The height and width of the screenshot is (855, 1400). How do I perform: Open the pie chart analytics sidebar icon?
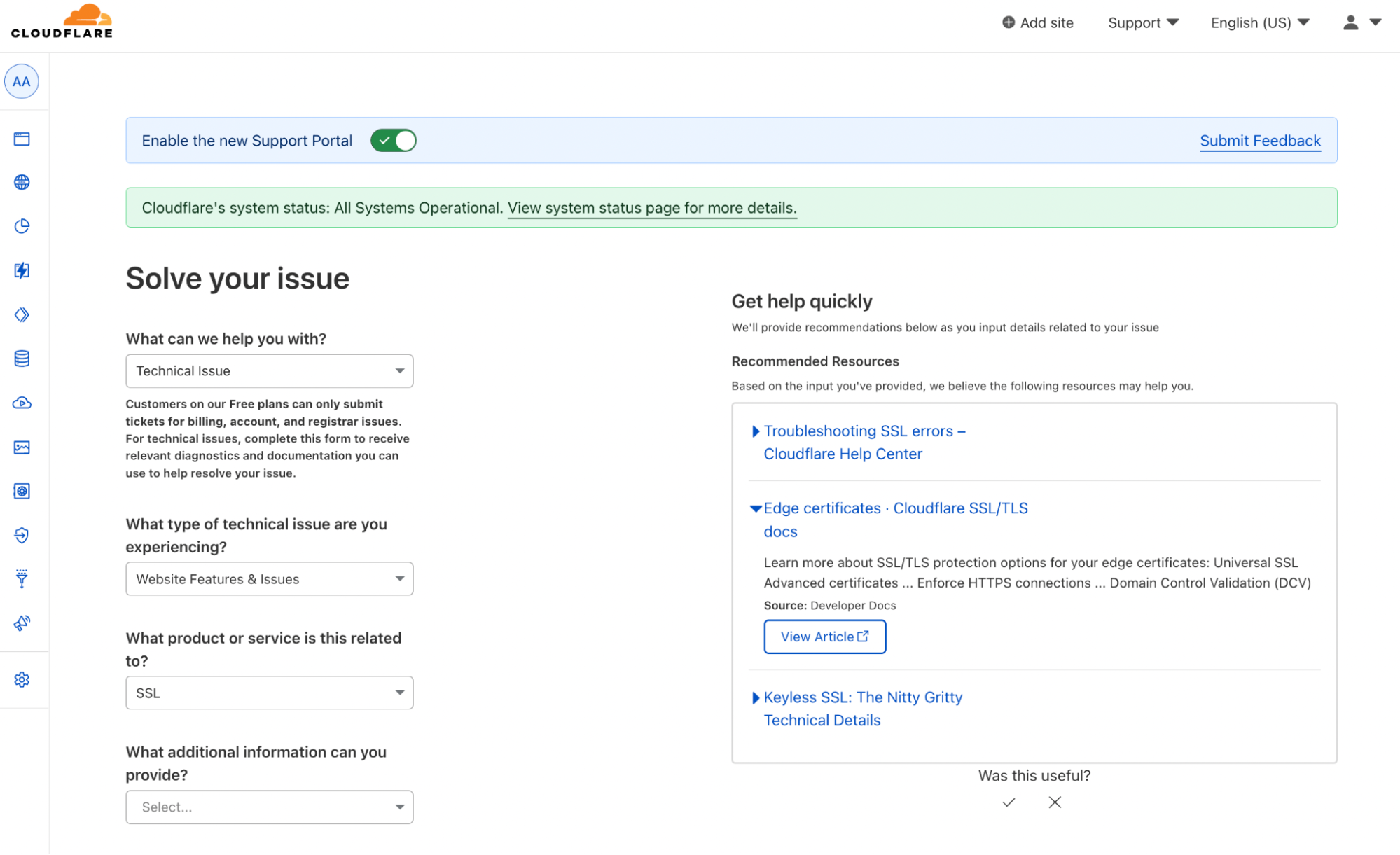tap(22, 226)
